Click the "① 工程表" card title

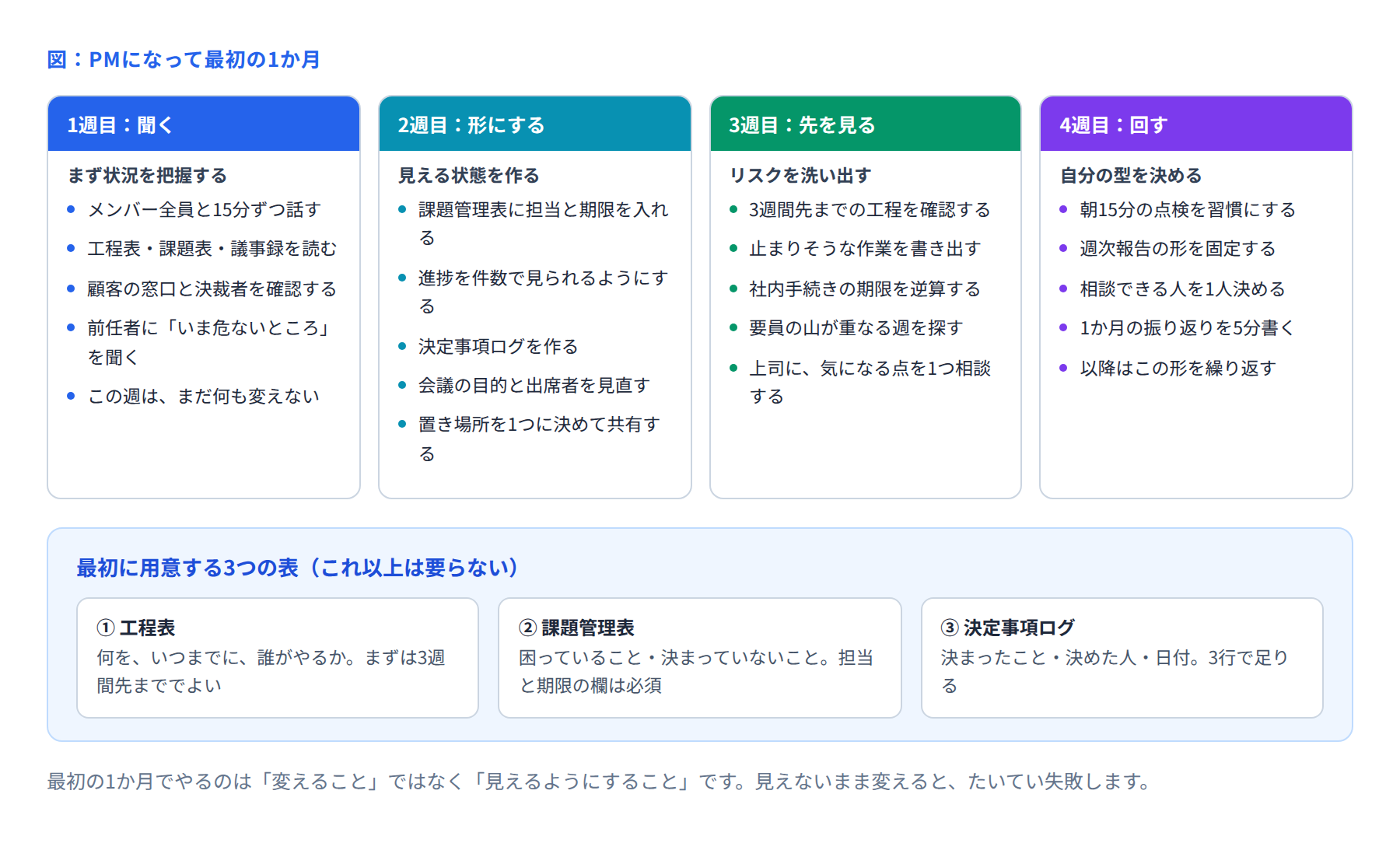(136, 628)
